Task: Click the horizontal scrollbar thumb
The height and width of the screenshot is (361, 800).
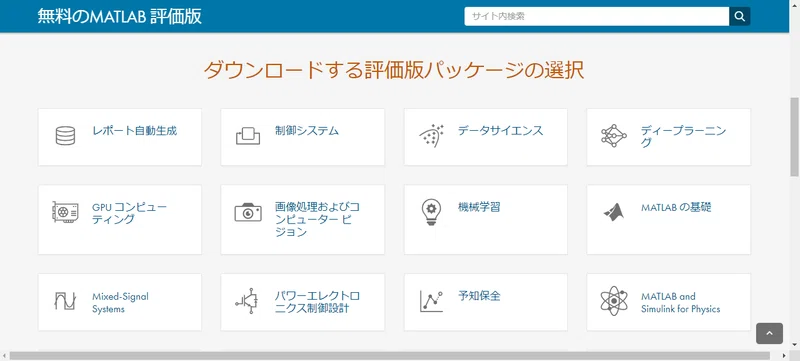Action: 389,355
